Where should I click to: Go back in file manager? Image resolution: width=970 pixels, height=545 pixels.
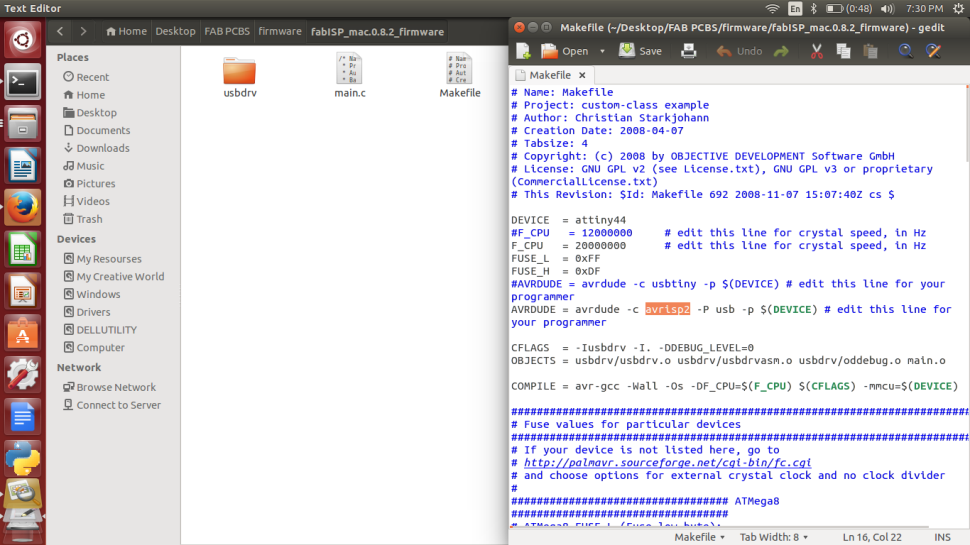coord(60,31)
